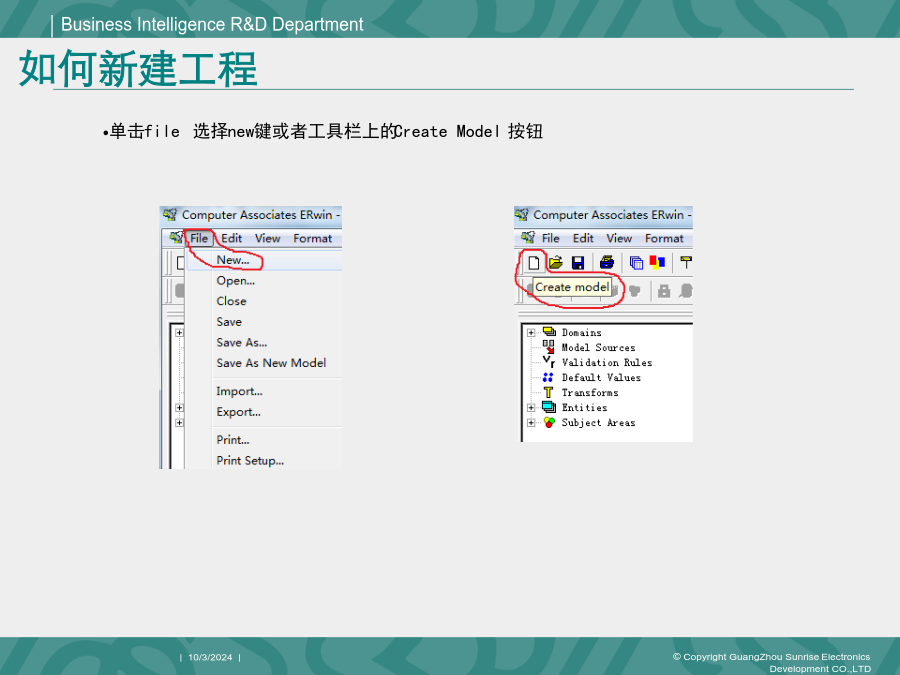Image resolution: width=900 pixels, height=675 pixels.
Task: Open View menu in the right ERwin window
Action: coord(619,238)
